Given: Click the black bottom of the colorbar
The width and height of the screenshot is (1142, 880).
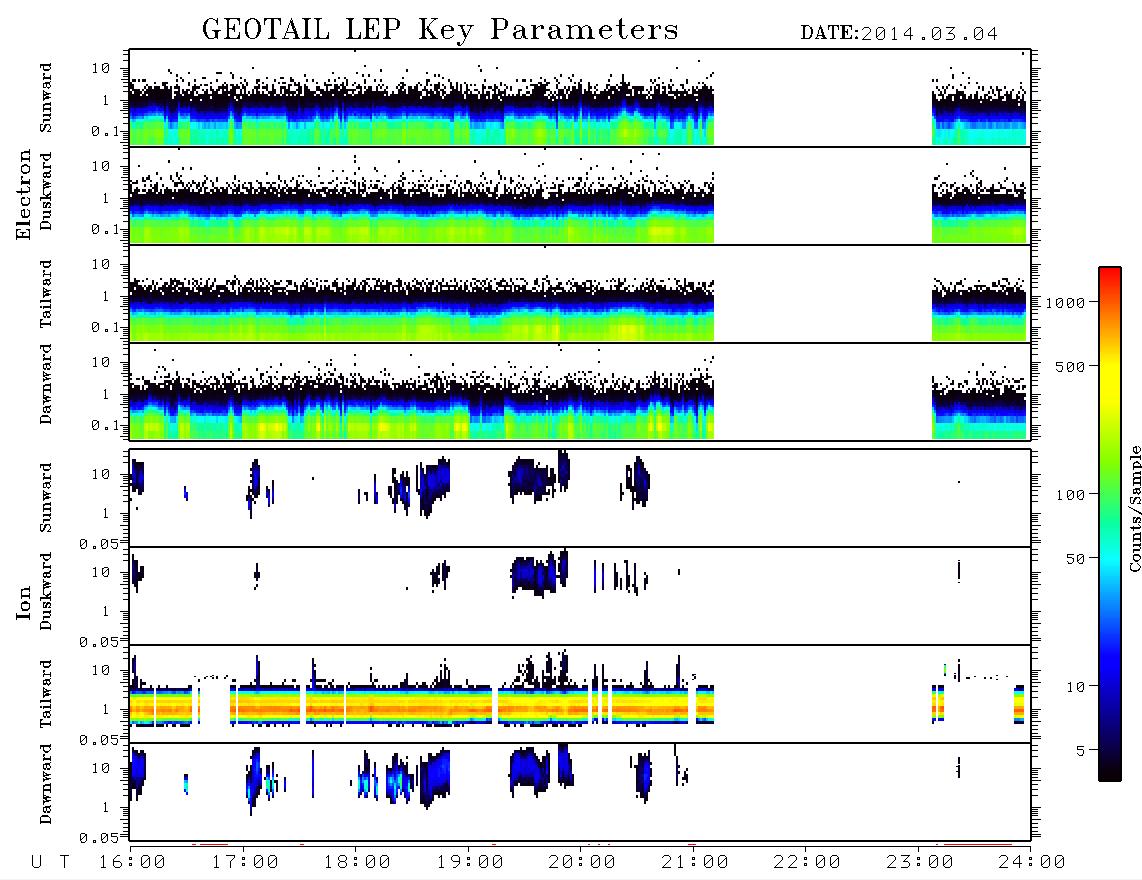Looking at the screenshot, I should [1110, 774].
